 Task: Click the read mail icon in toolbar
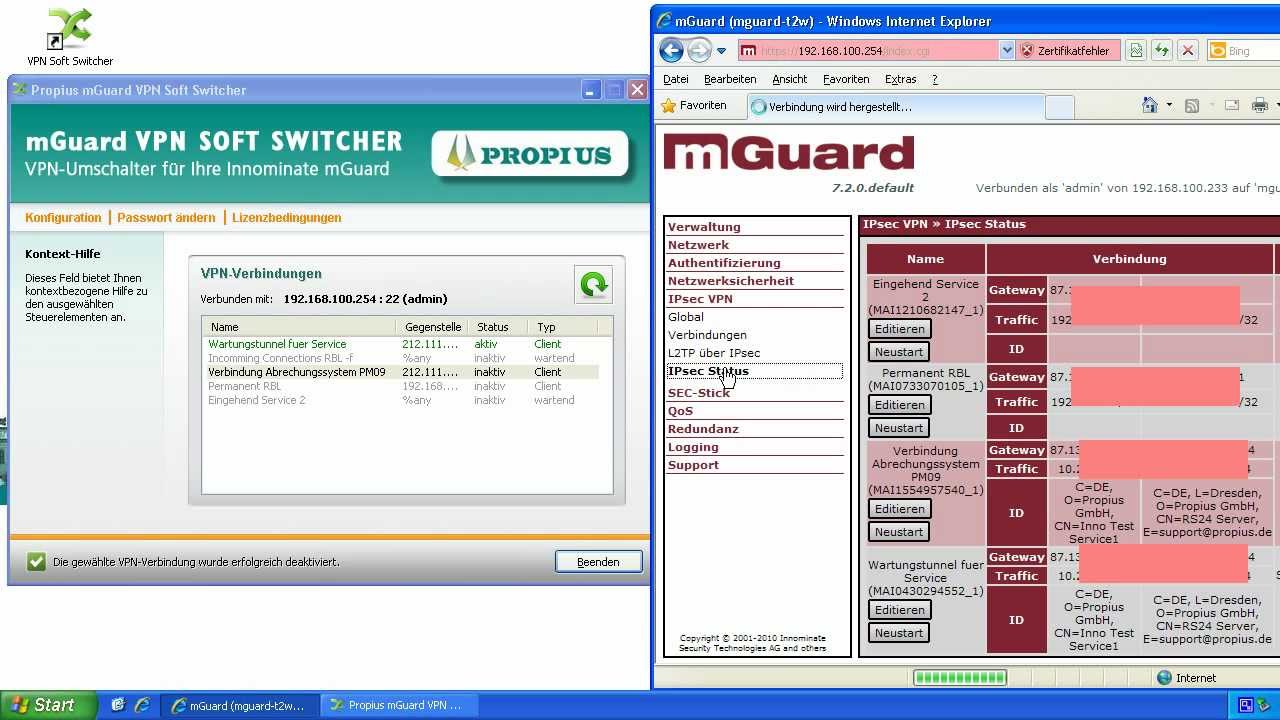click(1232, 106)
